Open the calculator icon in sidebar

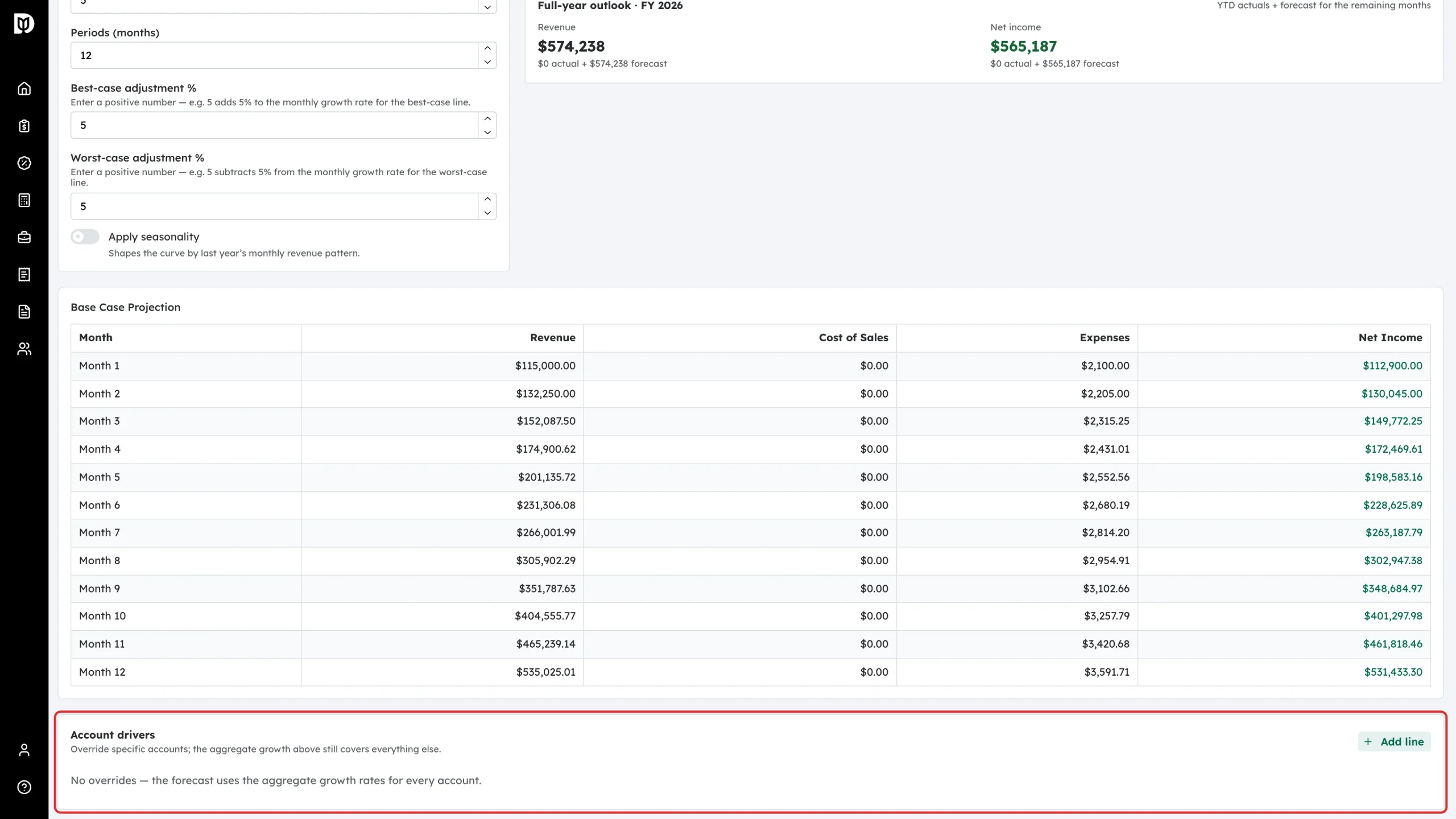coord(24,200)
